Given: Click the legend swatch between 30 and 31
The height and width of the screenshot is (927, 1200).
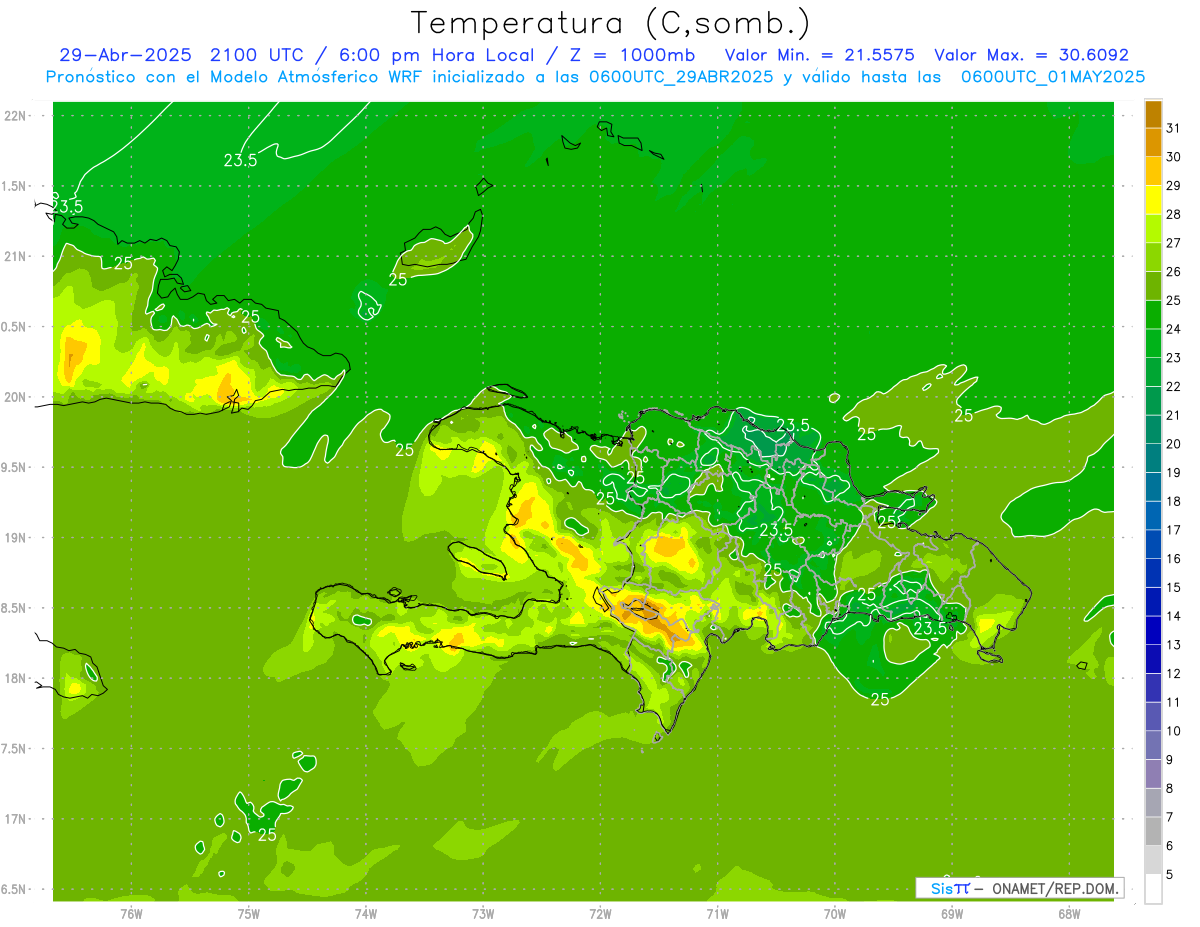Looking at the screenshot, I should coord(1153,143).
